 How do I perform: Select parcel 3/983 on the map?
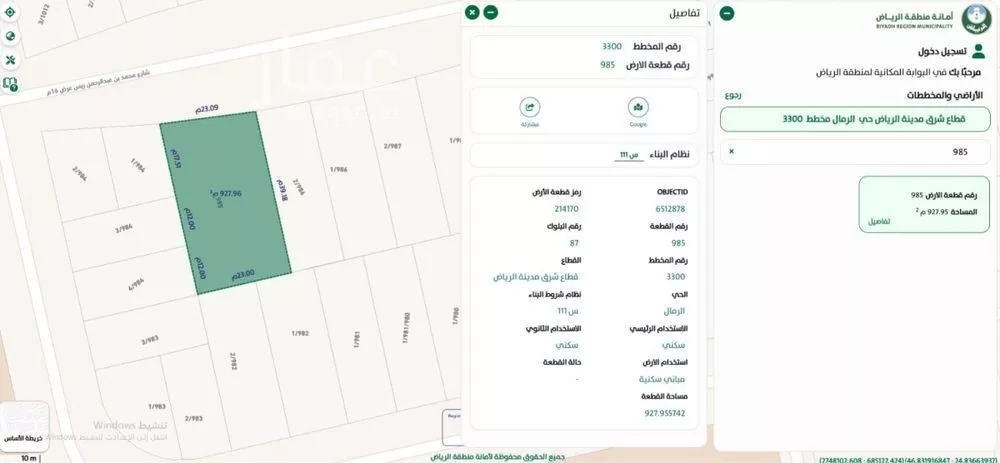click(148, 341)
